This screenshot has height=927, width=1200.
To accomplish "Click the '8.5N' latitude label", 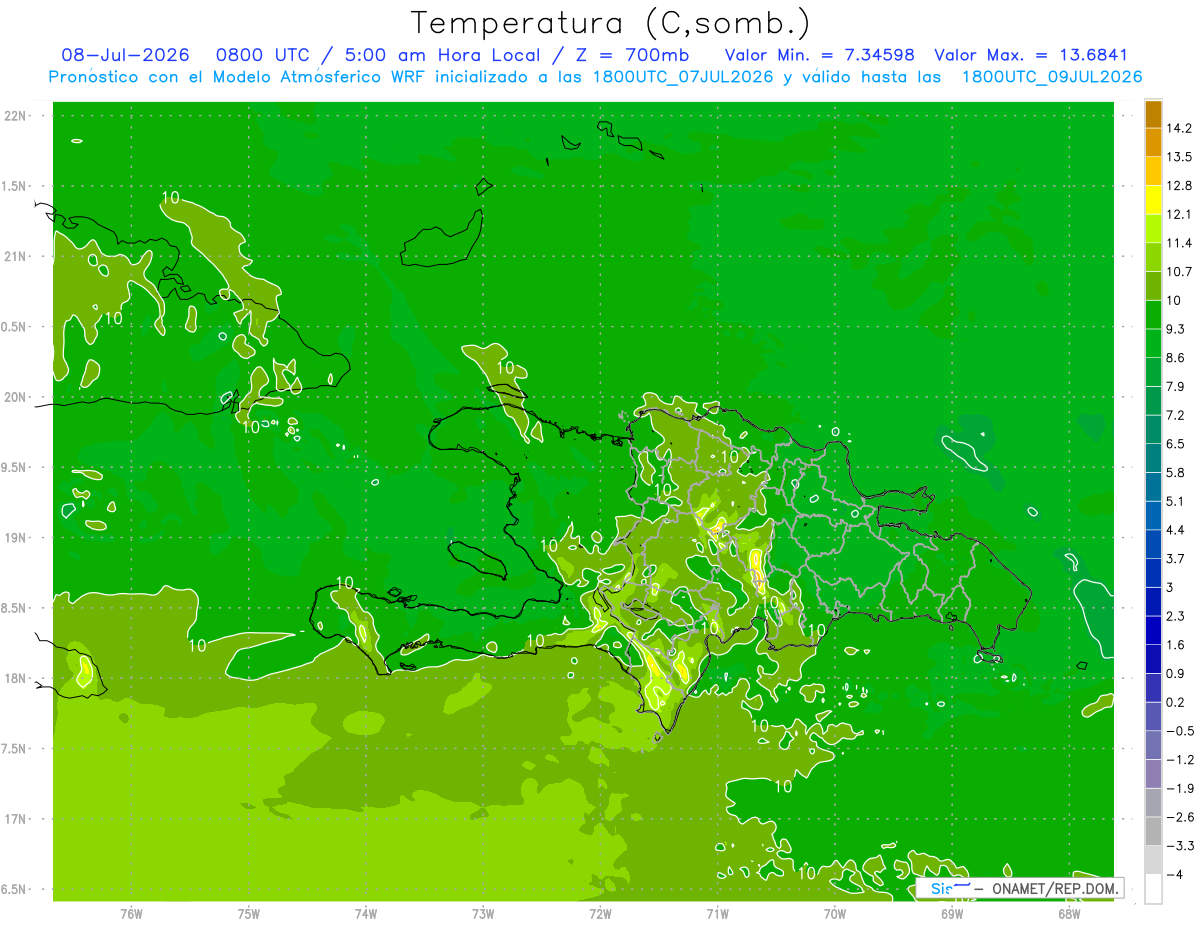I will (x=14, y=608).
